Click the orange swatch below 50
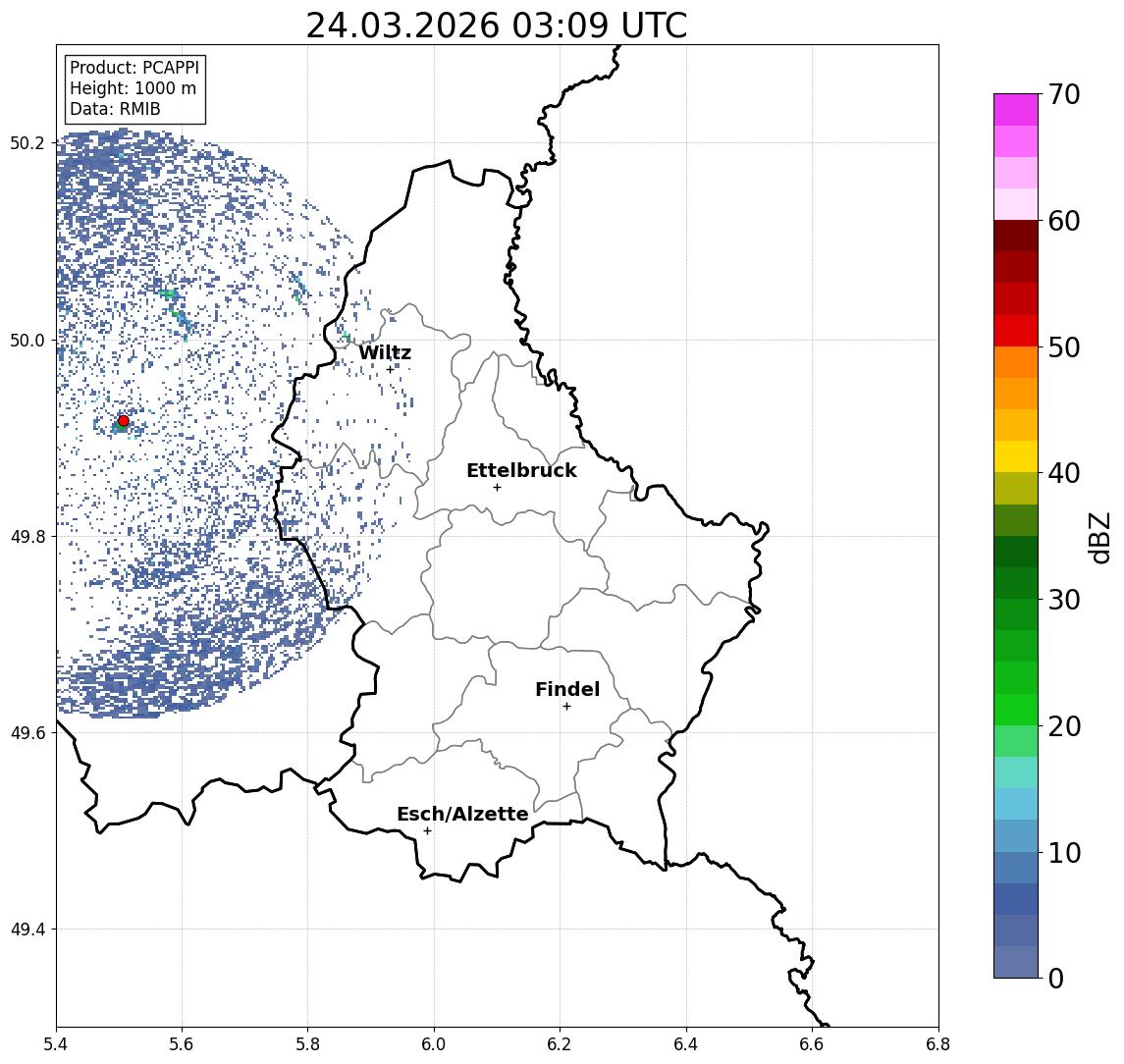1124x1064 pixels. point(1016,362)
